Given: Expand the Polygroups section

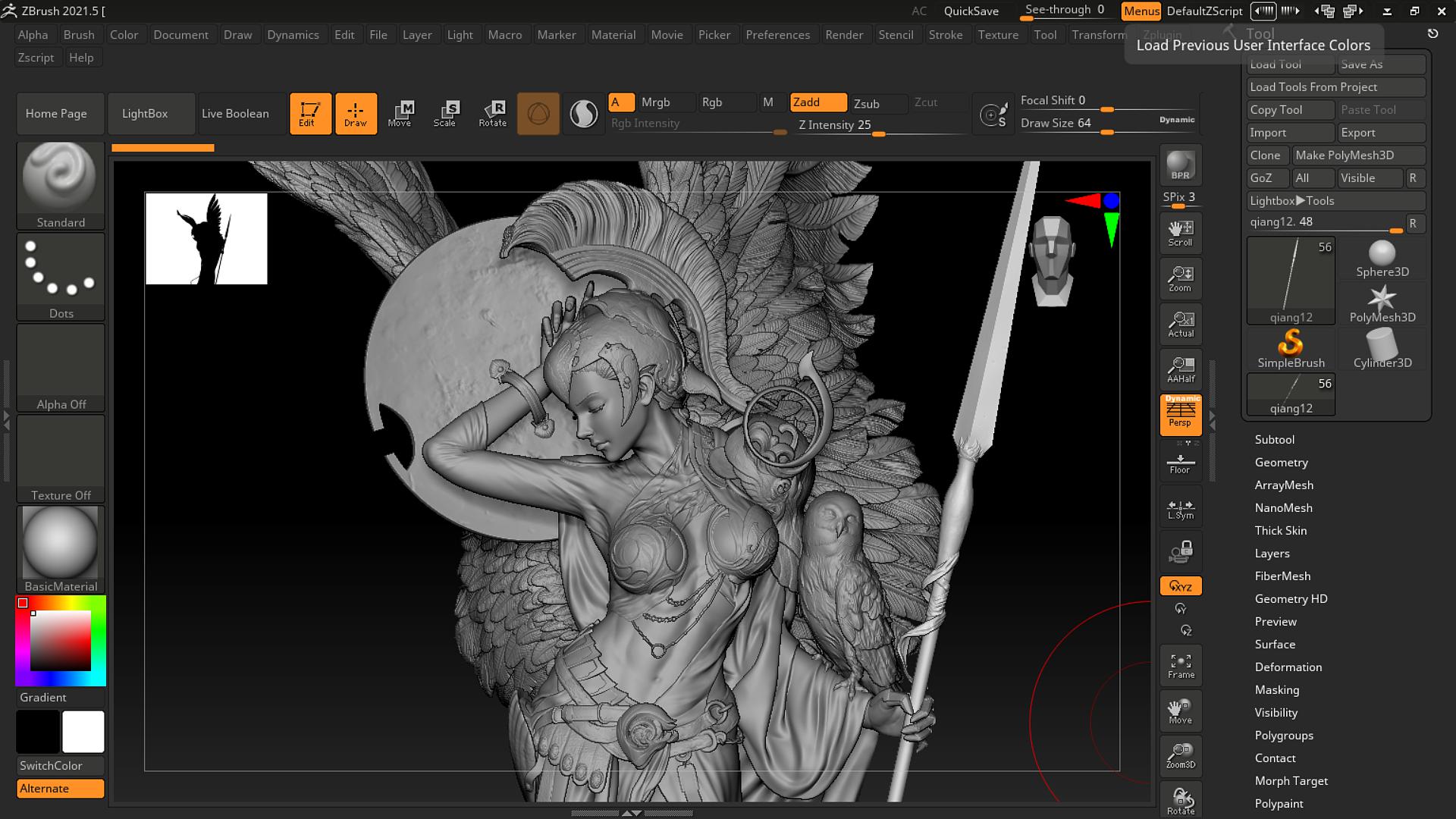Looking at the screenshot, I should coord(1284,736).
